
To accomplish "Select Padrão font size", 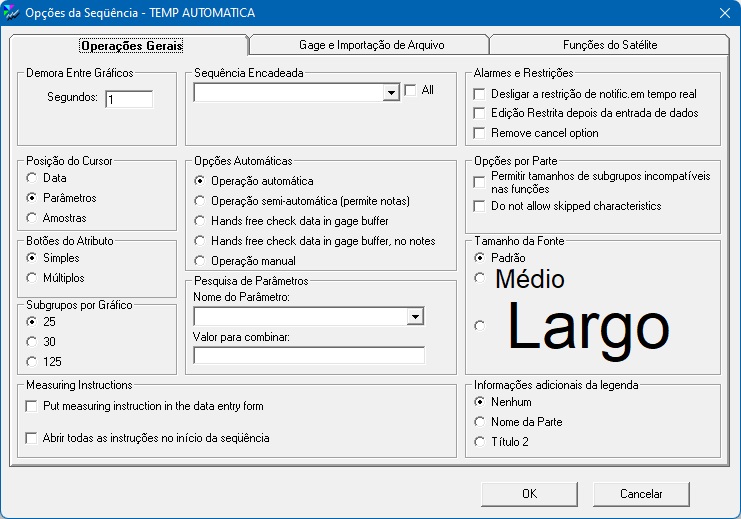I will pyautogui.click(x=480, y=258).
